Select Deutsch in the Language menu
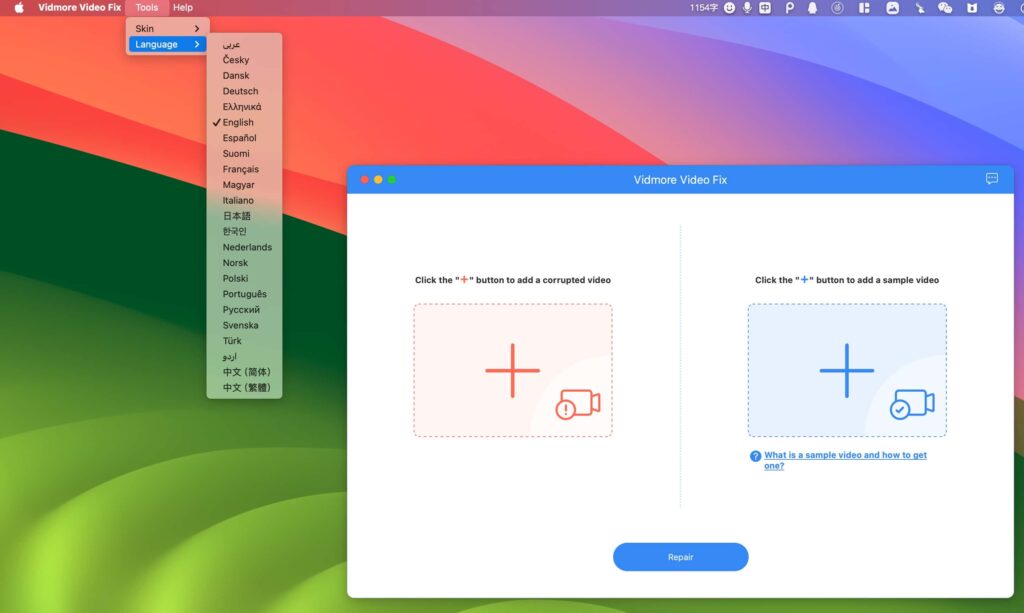 click(x=240, y=90)
